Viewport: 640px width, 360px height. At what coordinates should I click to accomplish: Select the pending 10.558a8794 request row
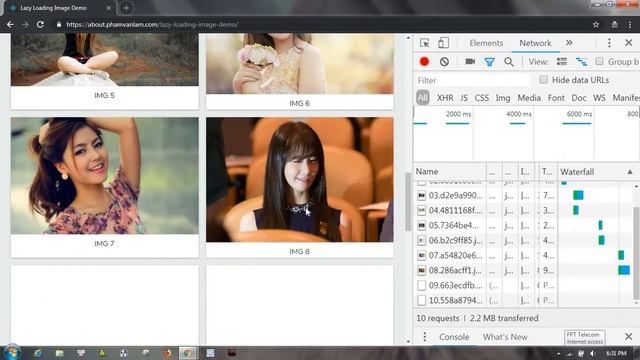click(x=524, y=300)
